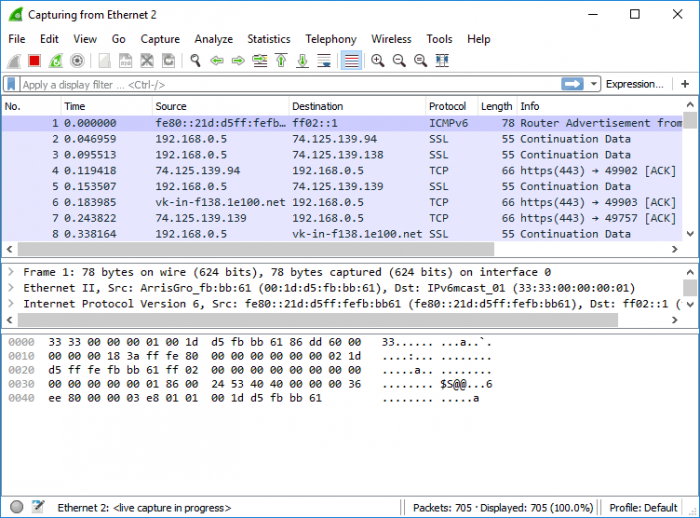The height and width of the screenshot is (518, 700).
Task: Go back to previous packet arrow
Action: pyautogui.click(x=217, y=60)
